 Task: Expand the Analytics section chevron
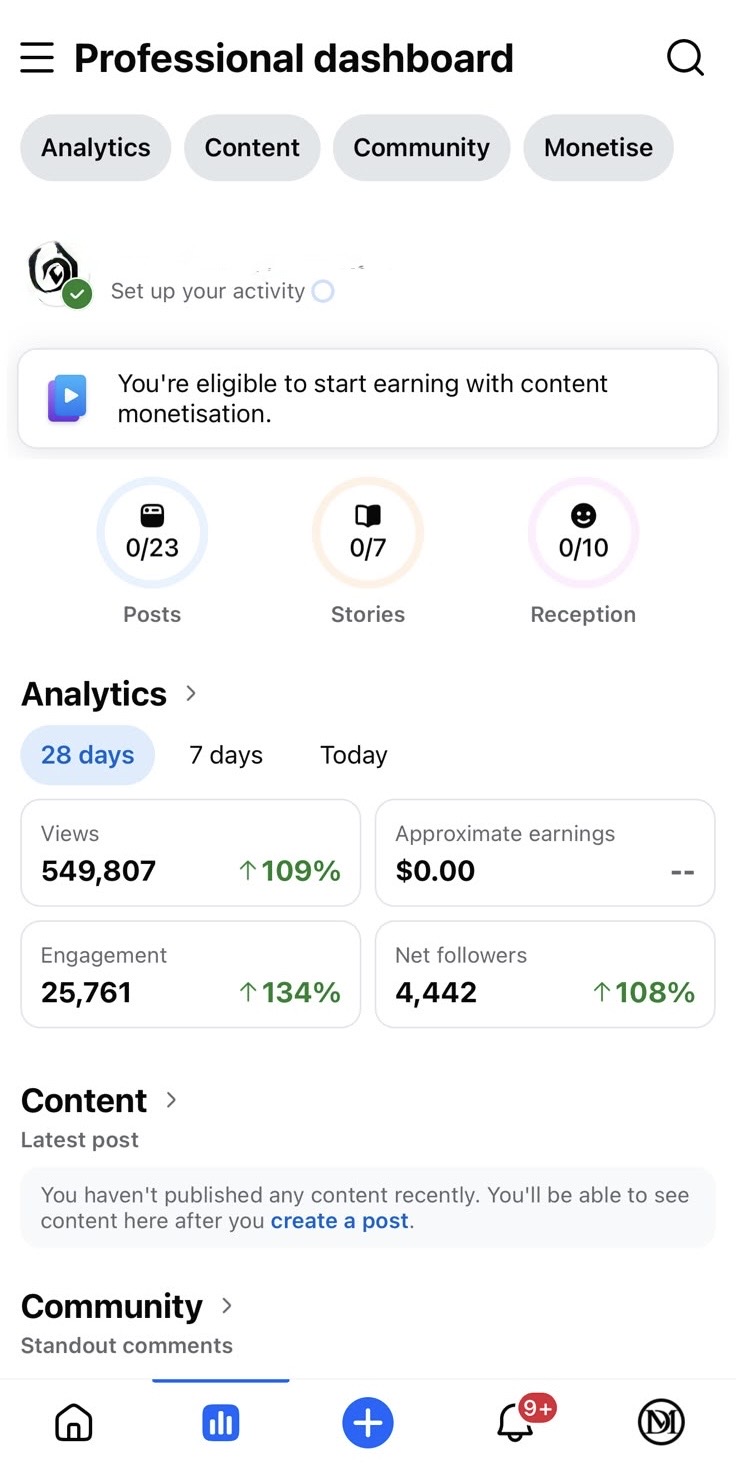[x=191, y=693]
